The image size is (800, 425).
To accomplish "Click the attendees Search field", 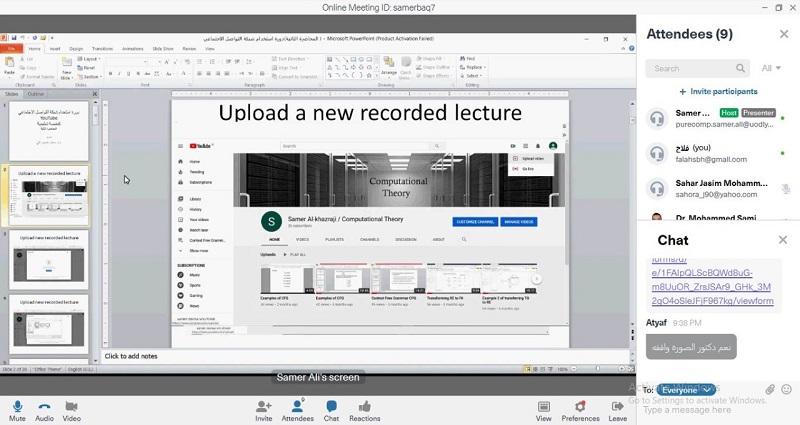I will pos(697,68).
